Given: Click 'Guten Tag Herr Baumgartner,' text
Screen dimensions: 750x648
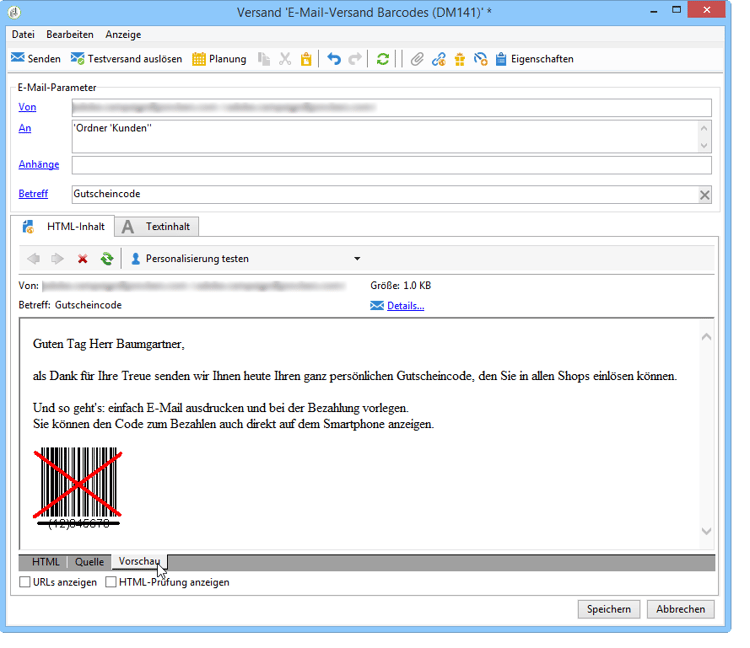Looking at the screenshot, I should (109, 344).
